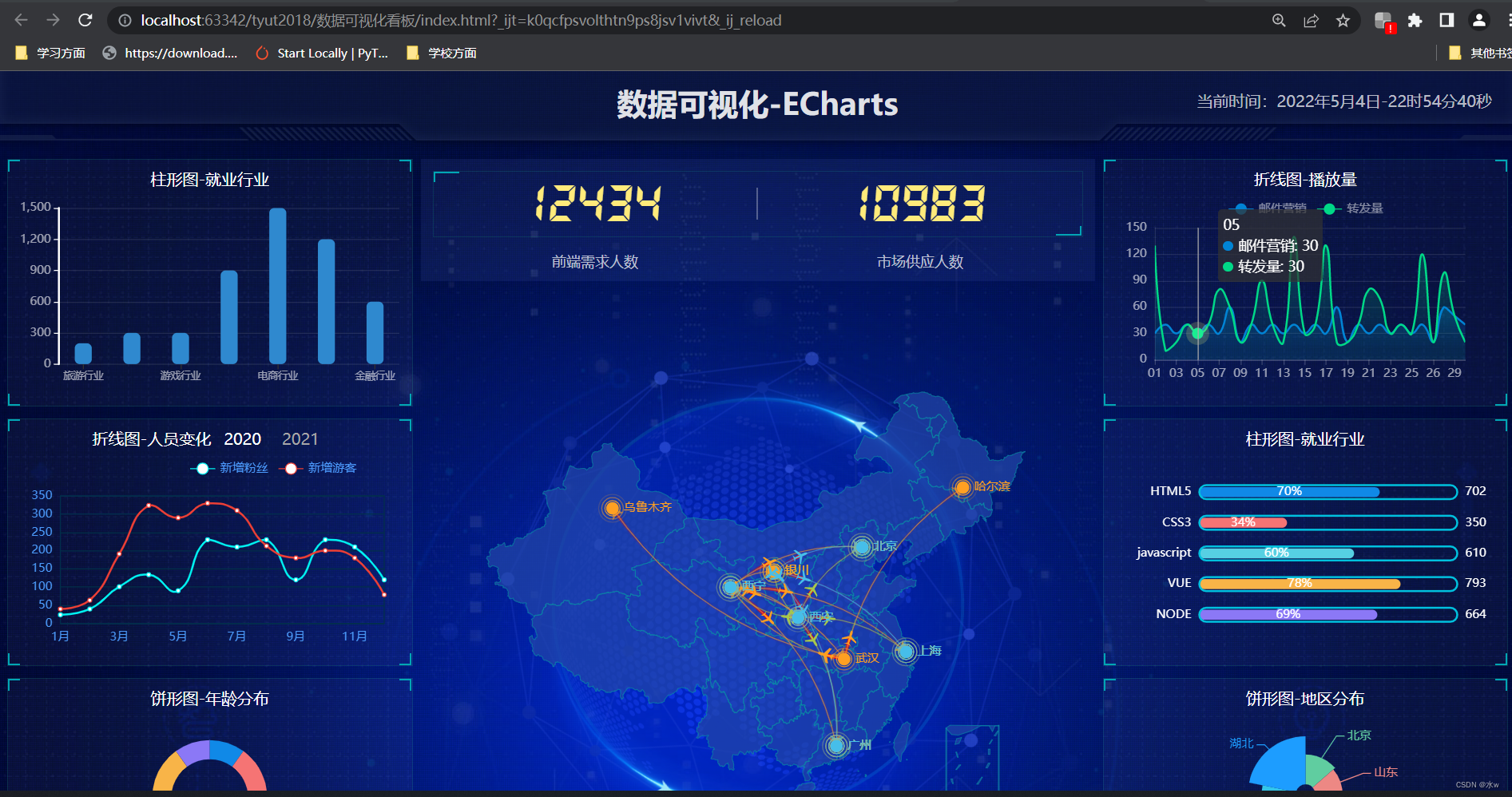1512x797 pixels.
Task: Open the 其他书签 bookmarks folder
Action: click(x=1480, y=53)
